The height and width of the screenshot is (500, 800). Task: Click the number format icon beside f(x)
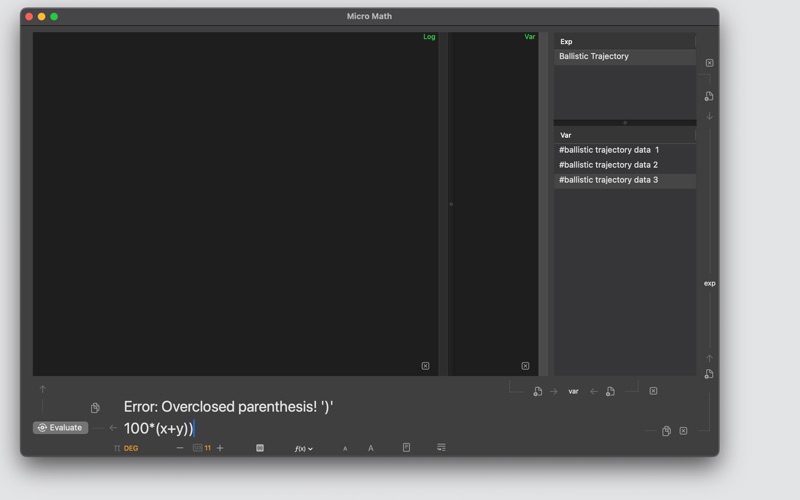[x=260, y=448]
